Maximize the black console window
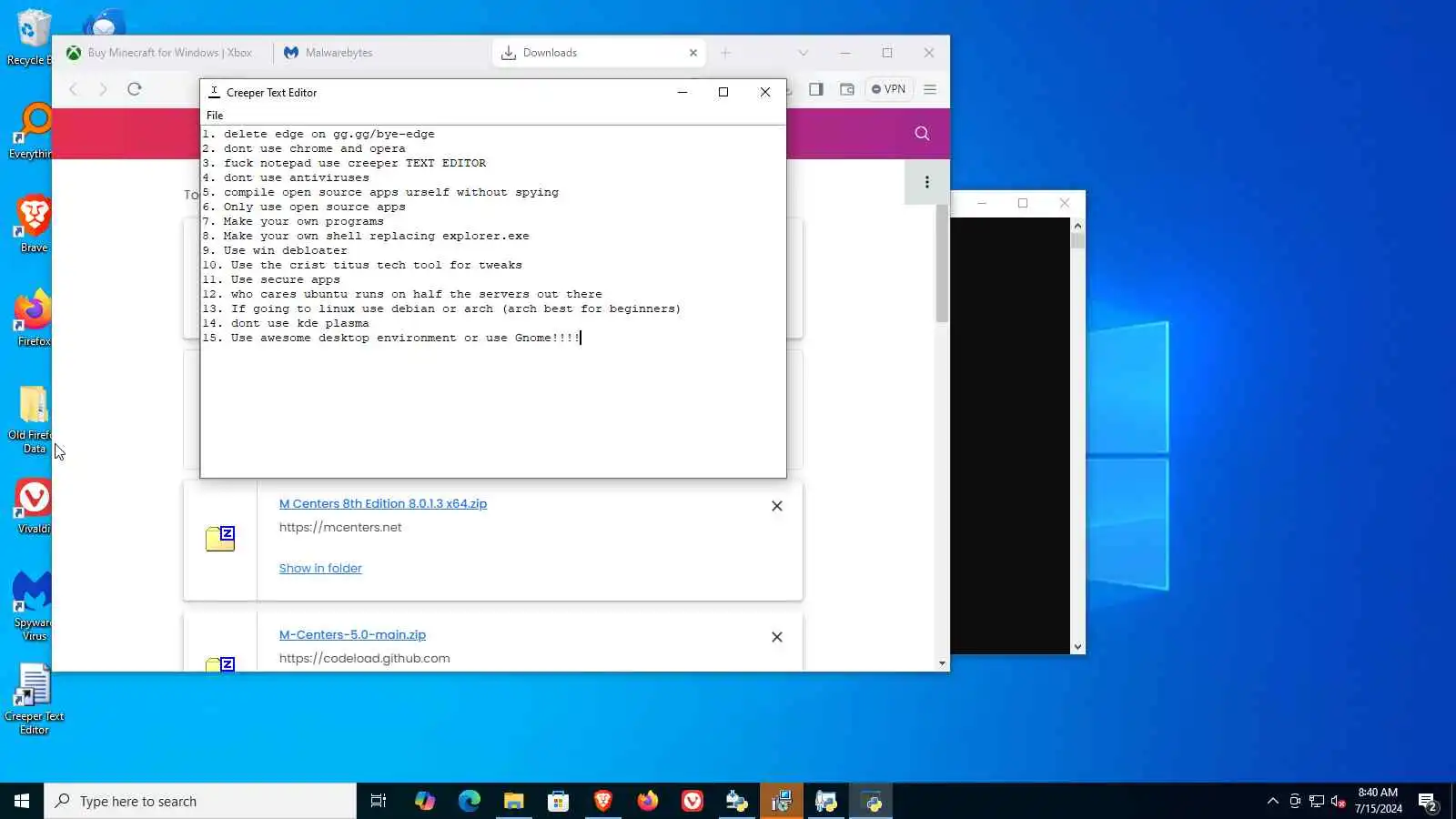 click(1023, 203)
